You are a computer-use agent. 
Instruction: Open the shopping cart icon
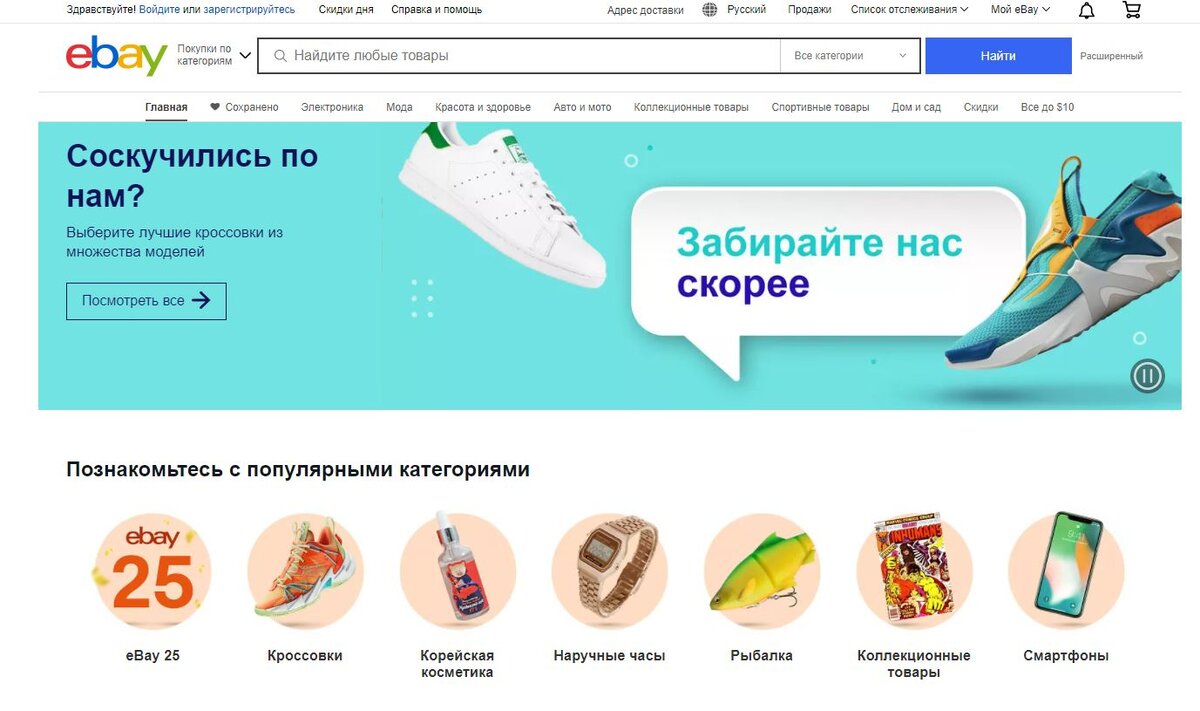(x=1132, y=10)
